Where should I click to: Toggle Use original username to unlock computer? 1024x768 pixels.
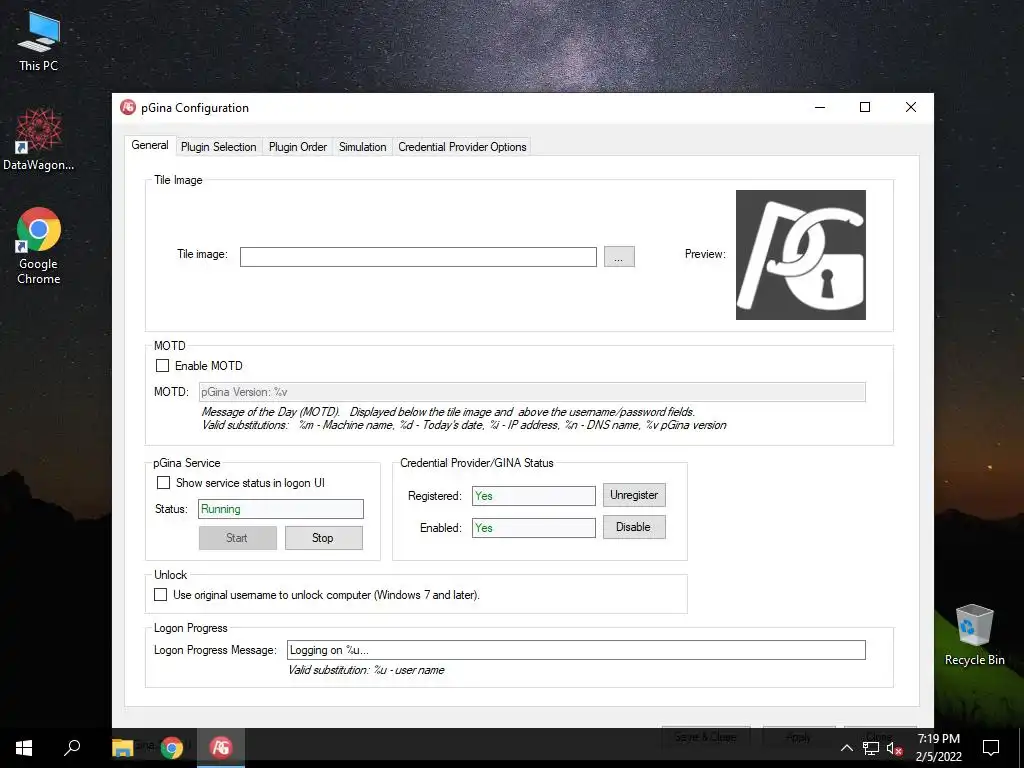(x=161, y=594)
